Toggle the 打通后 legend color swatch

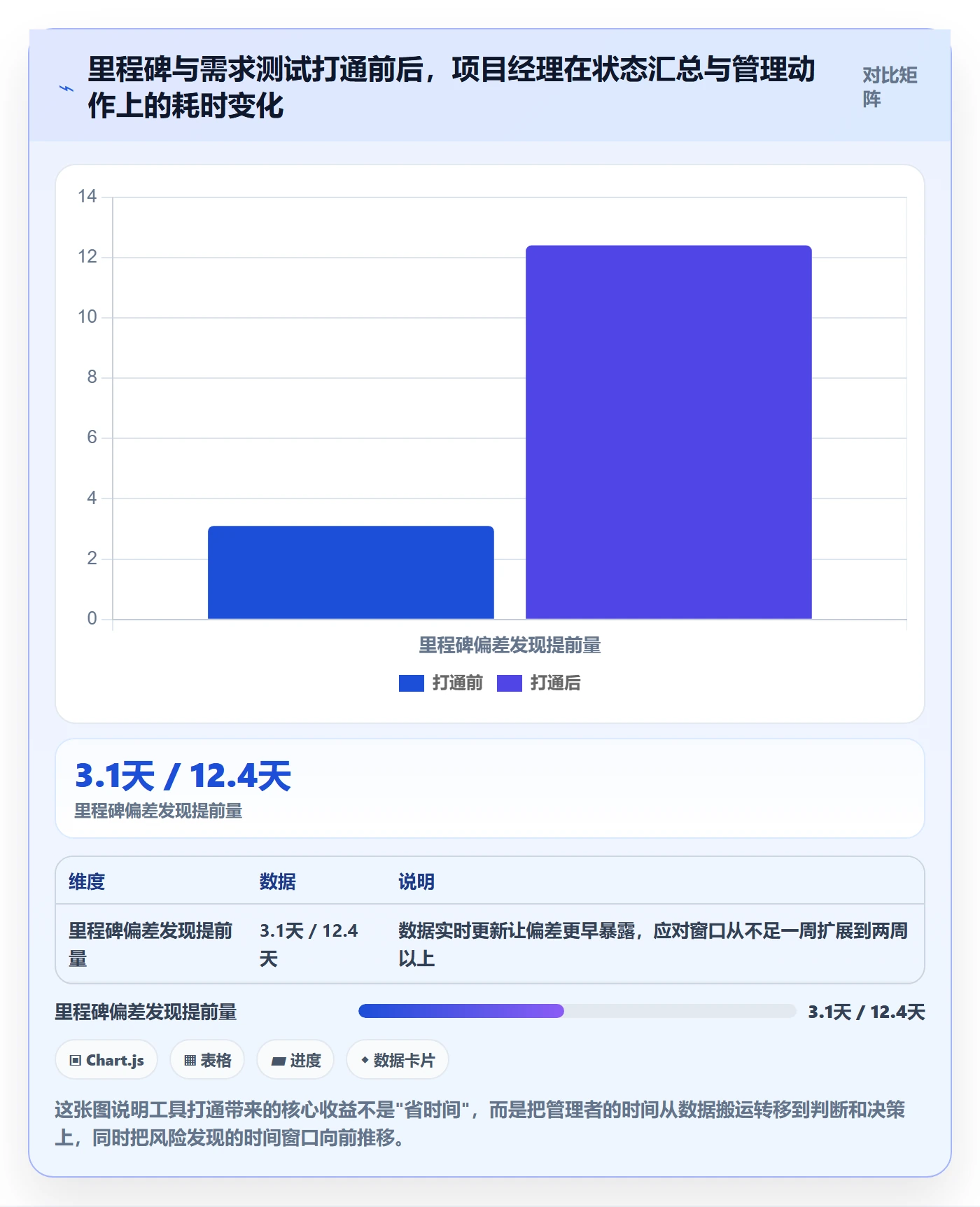(x=509, y=683)
